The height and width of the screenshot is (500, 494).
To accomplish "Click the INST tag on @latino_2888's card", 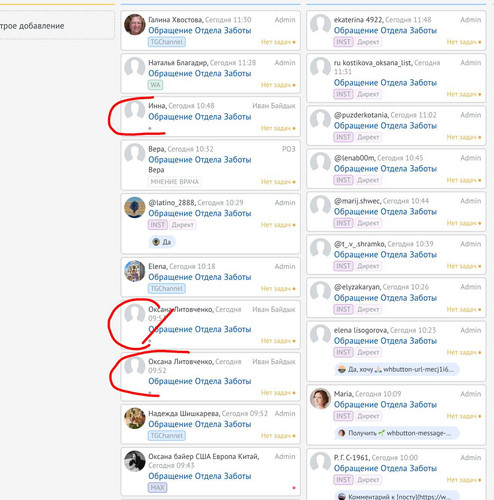I will point(157,225).
